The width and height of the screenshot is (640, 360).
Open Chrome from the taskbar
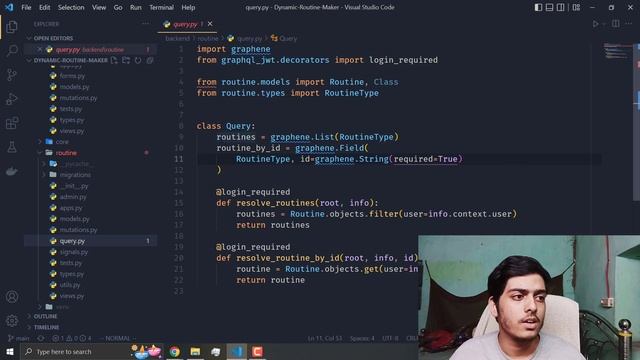tap(175, 351)
